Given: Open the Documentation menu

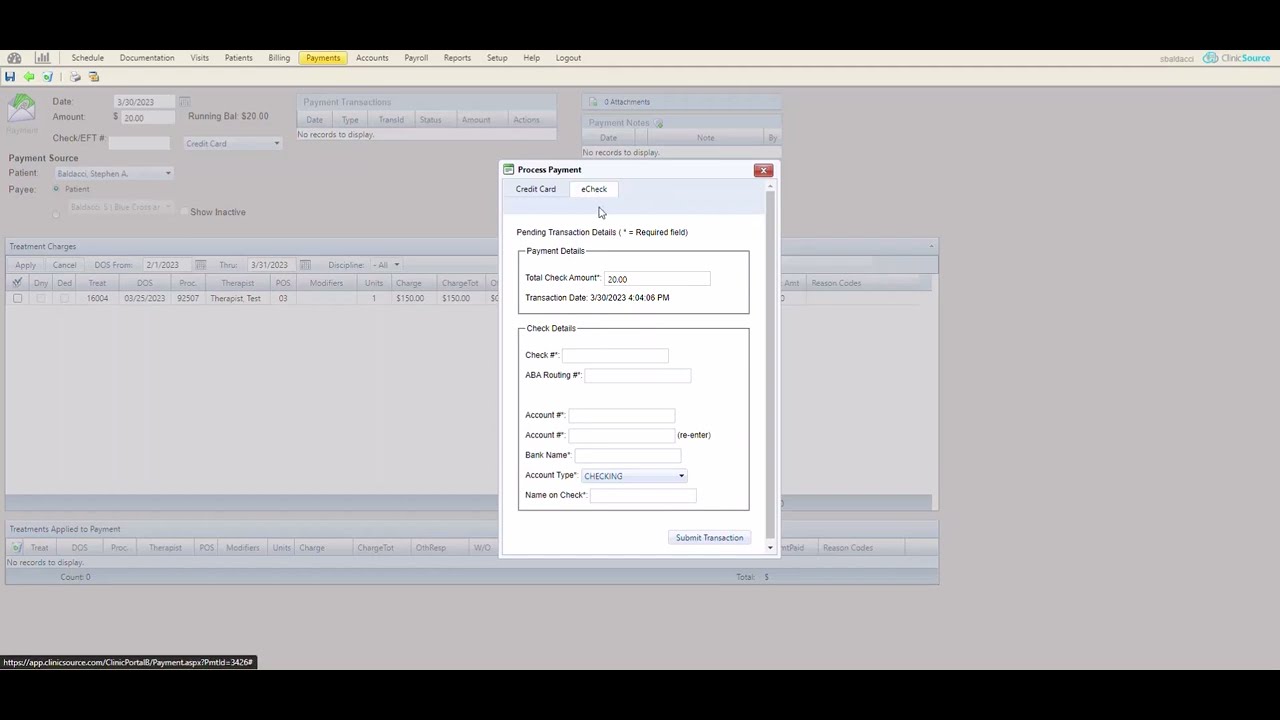Looking at the screenshot, I should click(147, 58).
